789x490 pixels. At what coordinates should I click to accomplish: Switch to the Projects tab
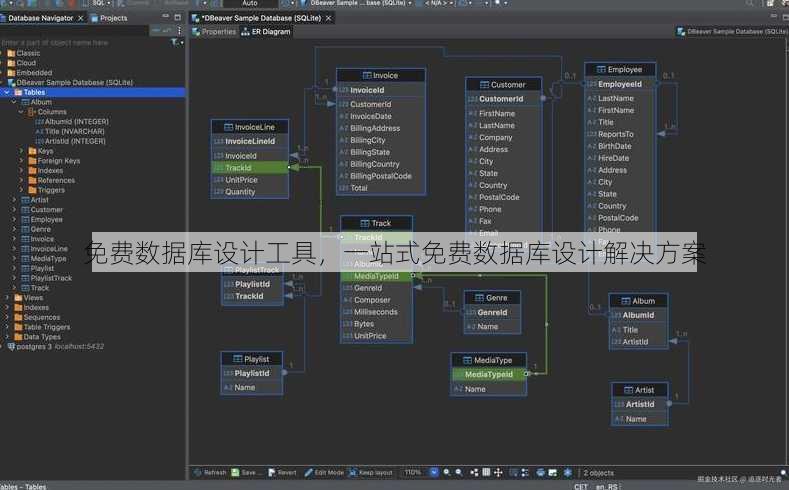pos(109,18)
